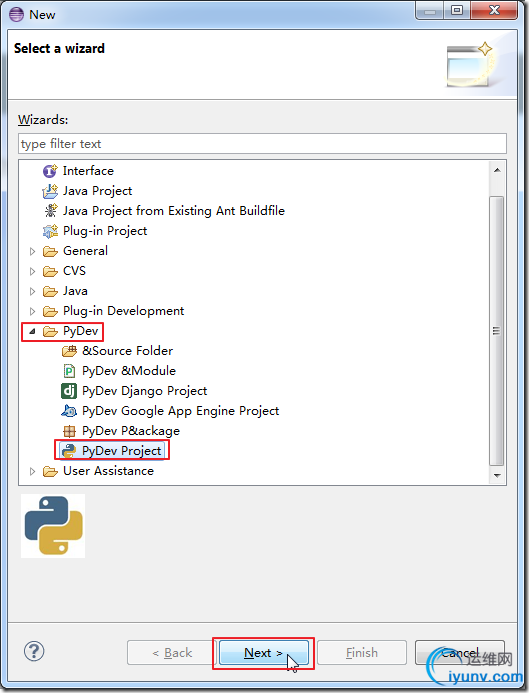This screenshot has width=529, height=693.
Task: Select the PyDev tree label
Action: [80, 331]
